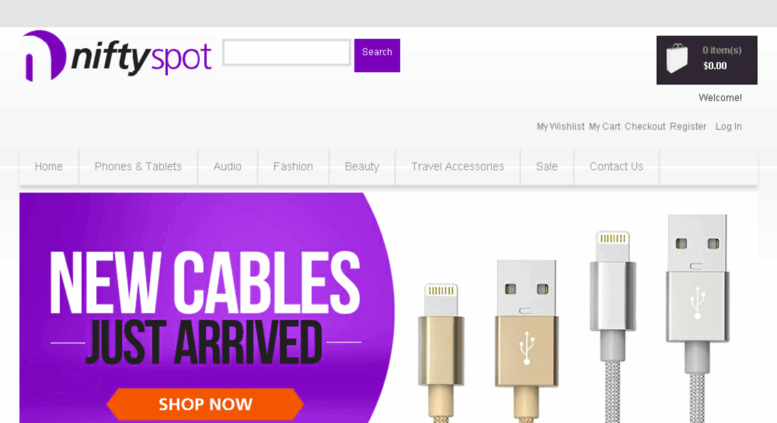Image resolution: width=777 pixels, height=423 pixels.
Task: Select Travel Accessories in navigation
Action: [457, 166]
